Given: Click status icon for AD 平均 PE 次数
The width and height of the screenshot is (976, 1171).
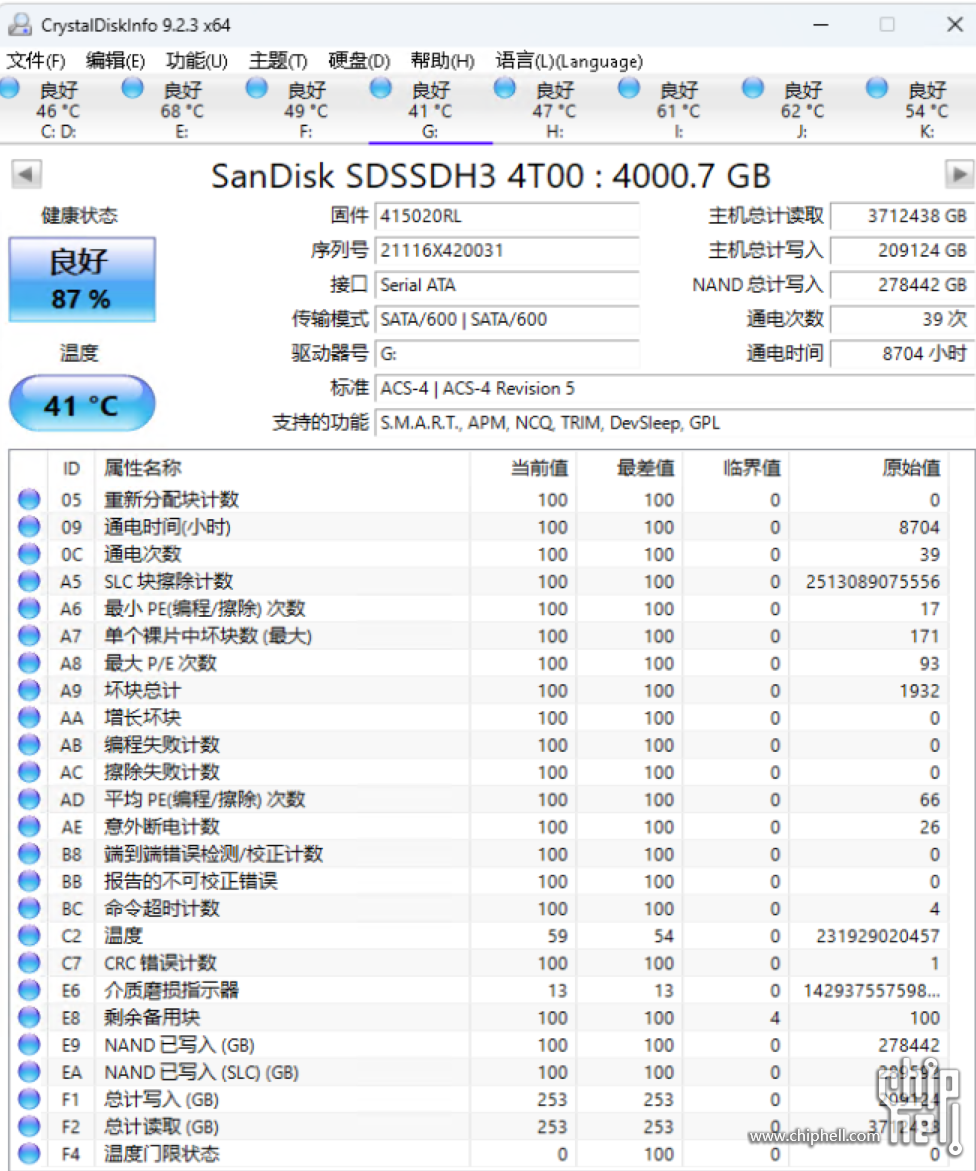Looking at the screenshot, I should pyautogui.click(x=29, y=799).
